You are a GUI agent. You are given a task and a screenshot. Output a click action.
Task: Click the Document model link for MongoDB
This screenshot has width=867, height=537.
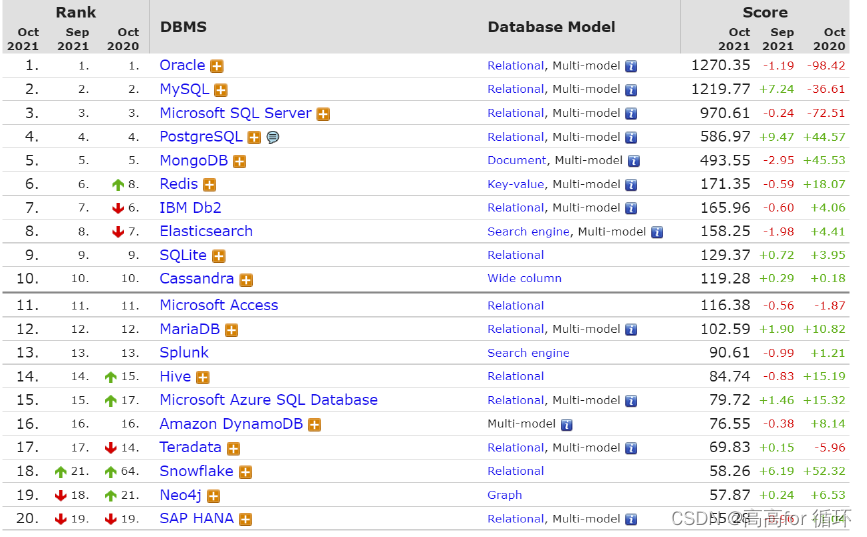516,160
